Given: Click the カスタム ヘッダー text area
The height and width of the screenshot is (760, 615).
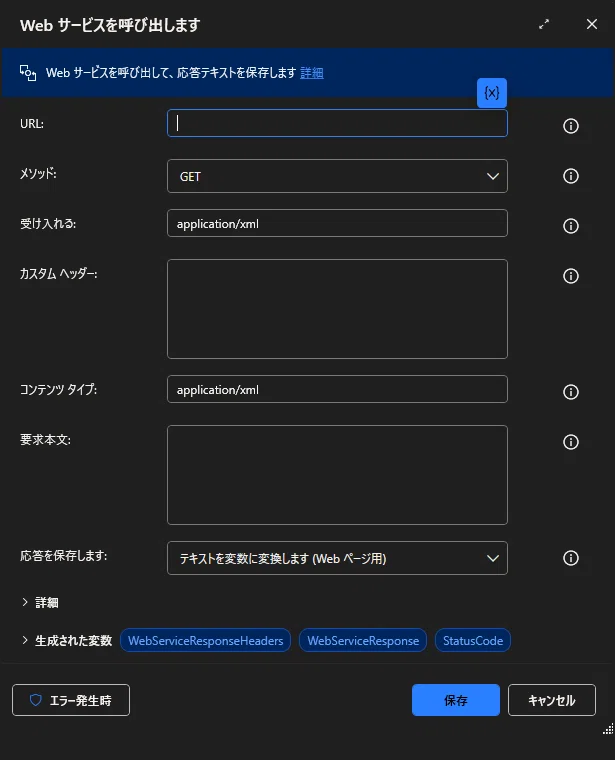Looking at the screenshot, I should (337, 309).
